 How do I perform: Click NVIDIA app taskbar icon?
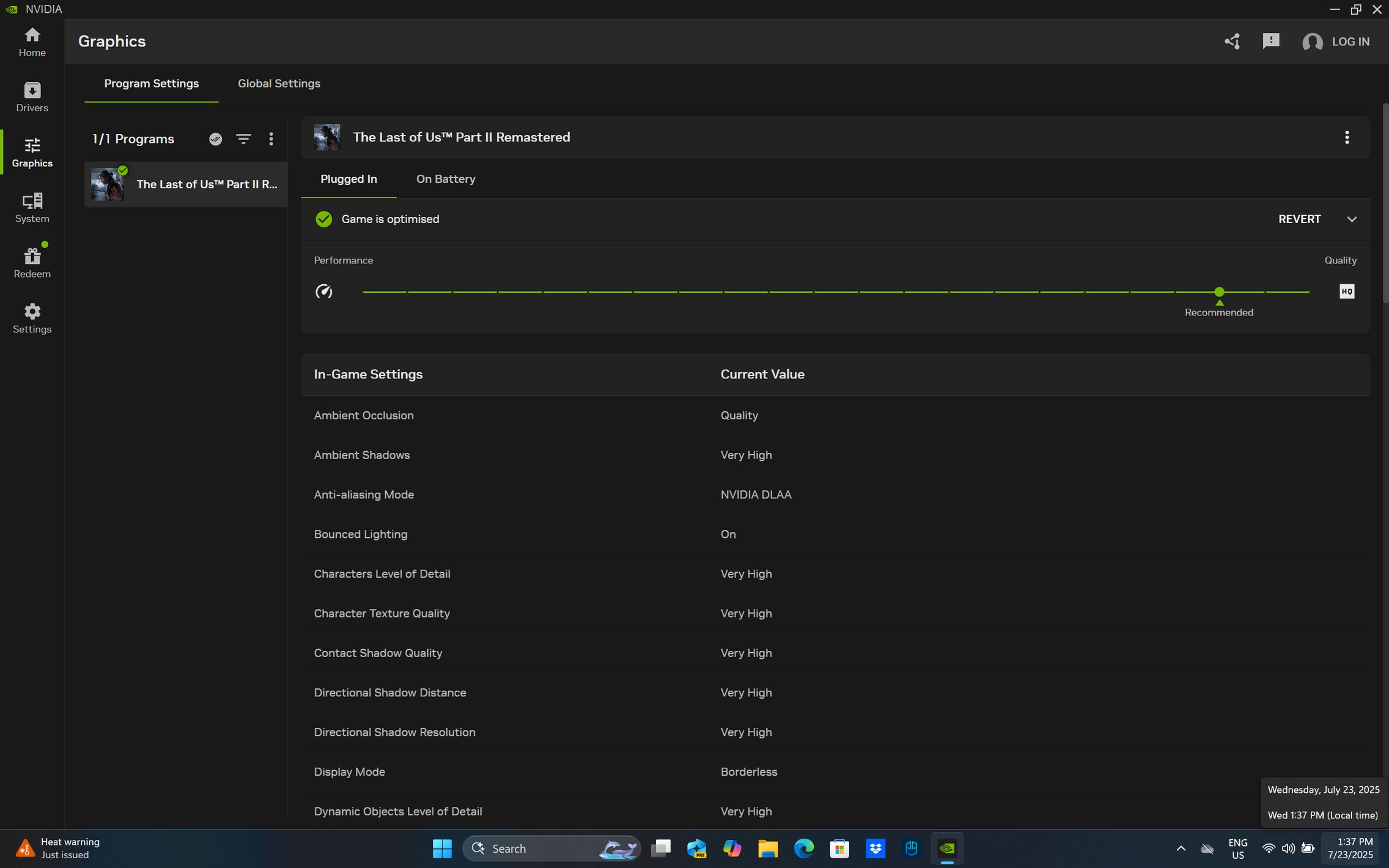click(947, 848)
